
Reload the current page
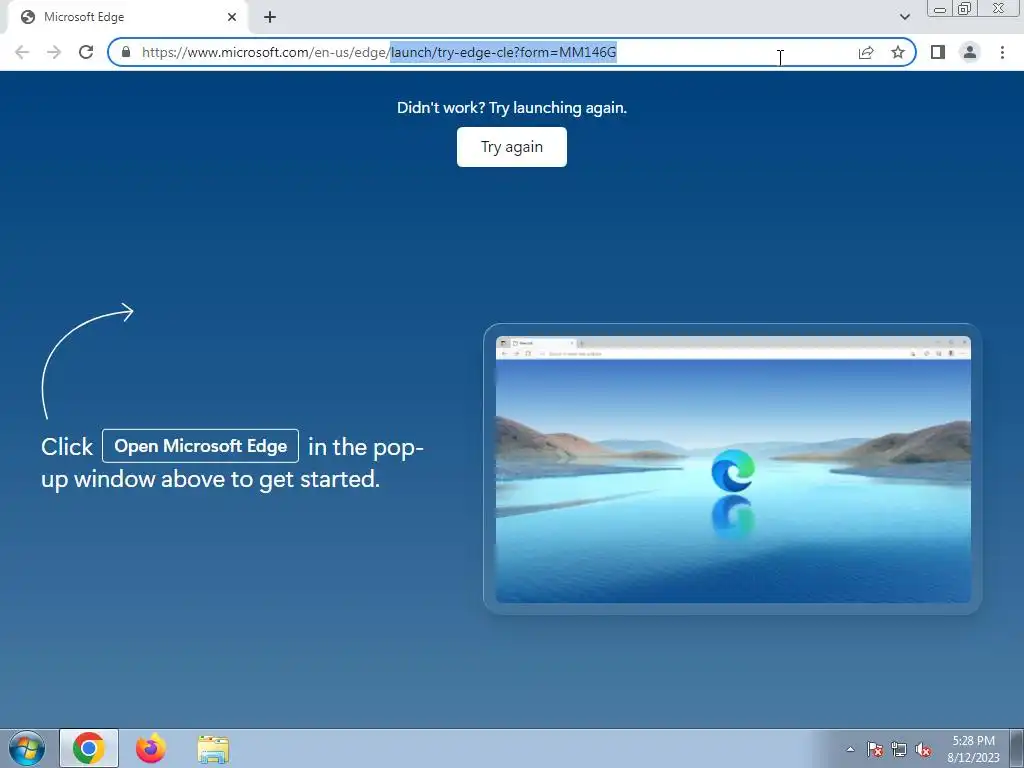[86, 52]
